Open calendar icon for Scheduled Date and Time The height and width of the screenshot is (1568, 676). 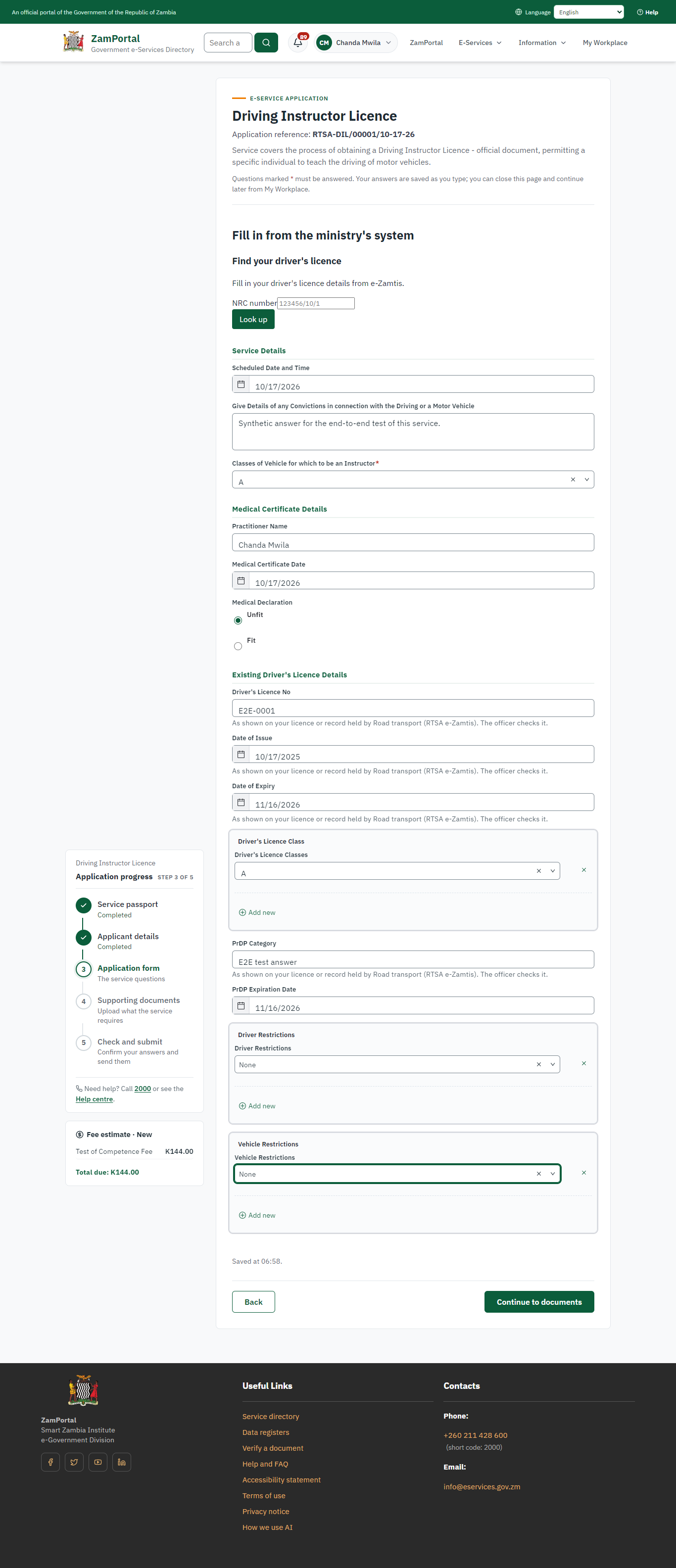[241, 384]
